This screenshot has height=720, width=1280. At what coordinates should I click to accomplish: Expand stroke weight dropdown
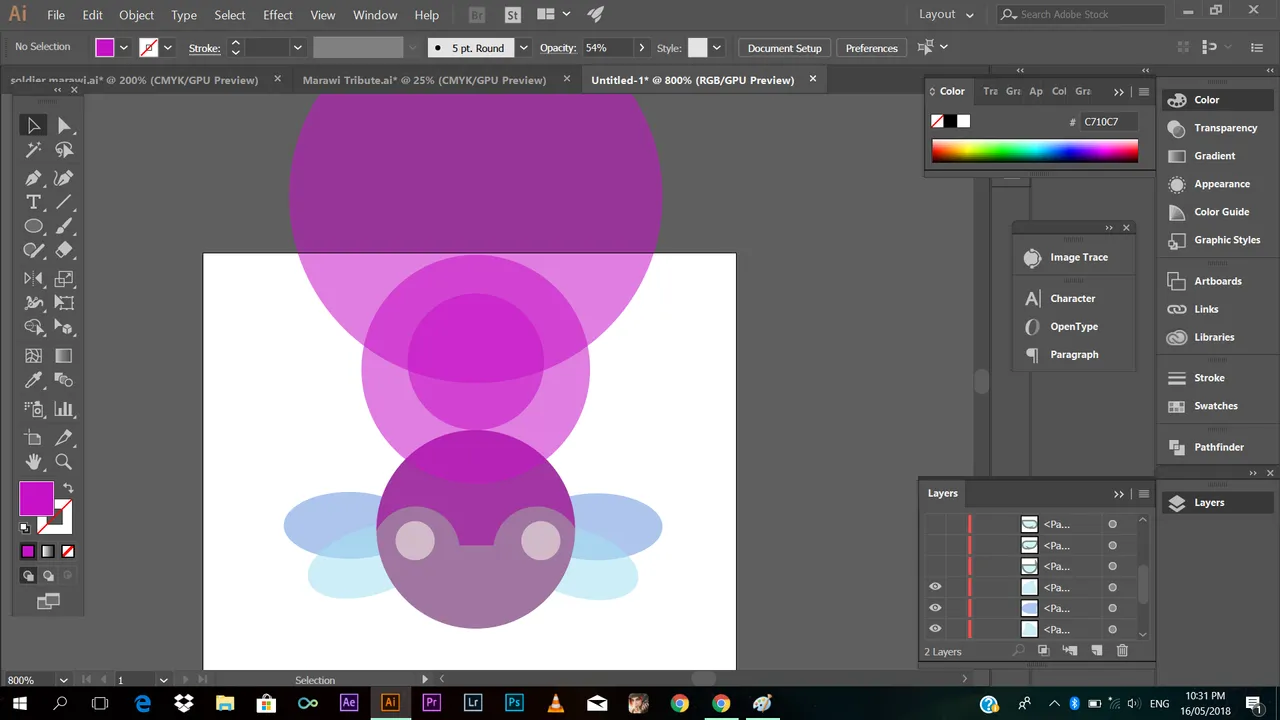[297, 48]
